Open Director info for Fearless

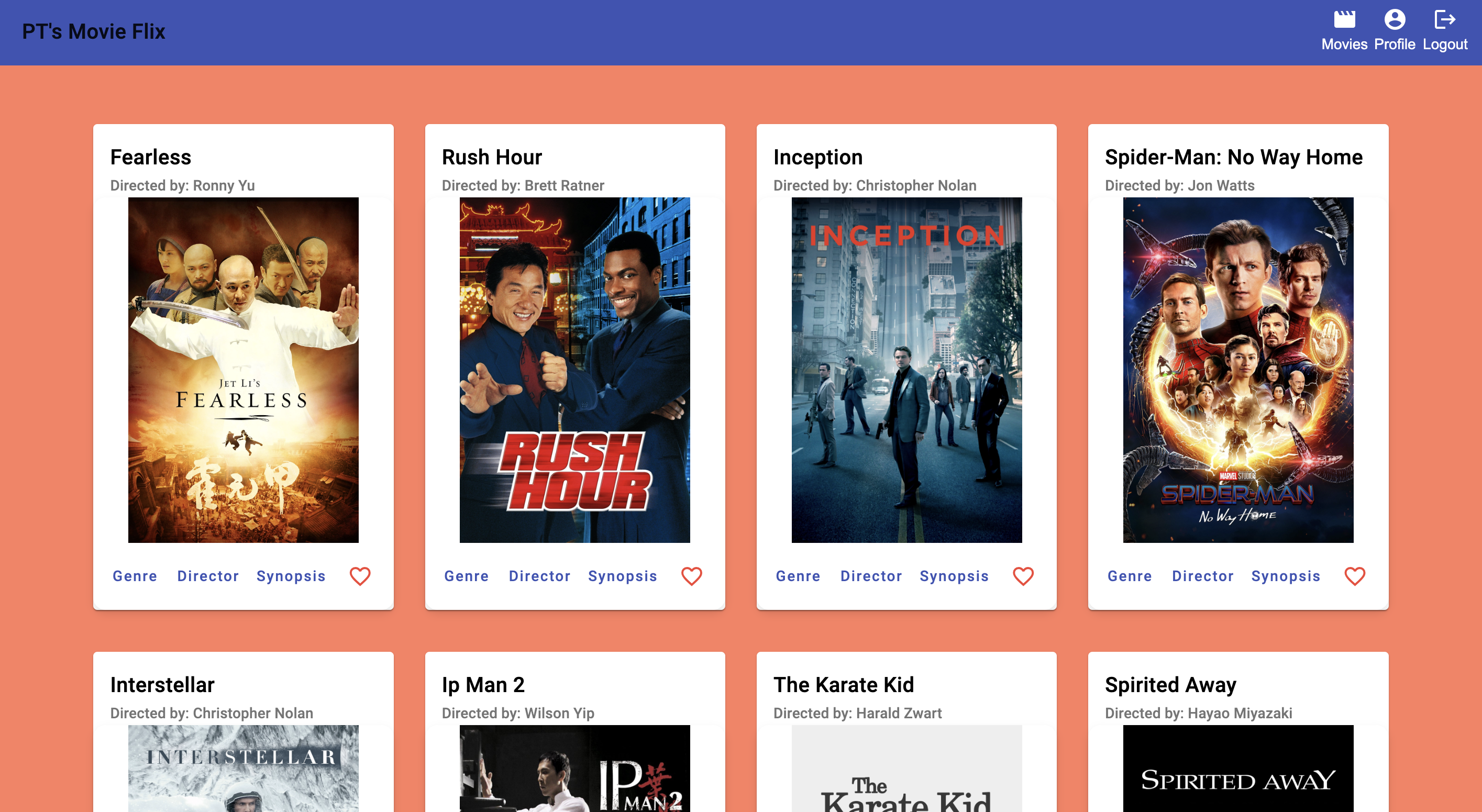click(208, 576)
